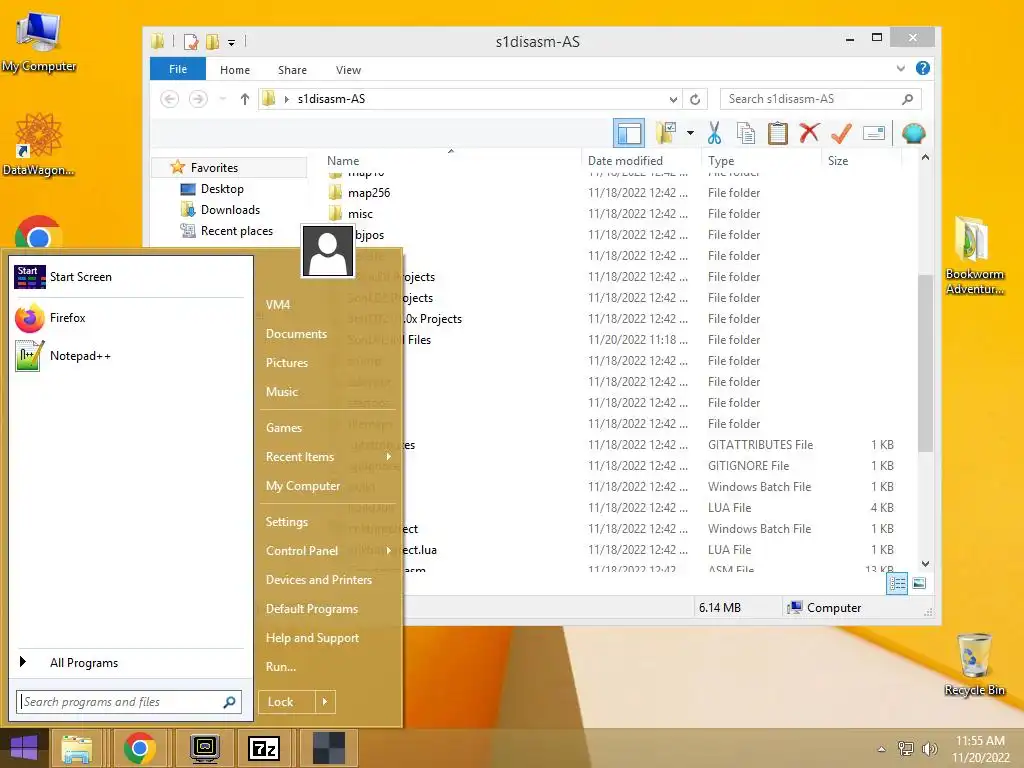Click the Refresh button beside address bar
This screenshot has height=768, width=1024.
696,99
